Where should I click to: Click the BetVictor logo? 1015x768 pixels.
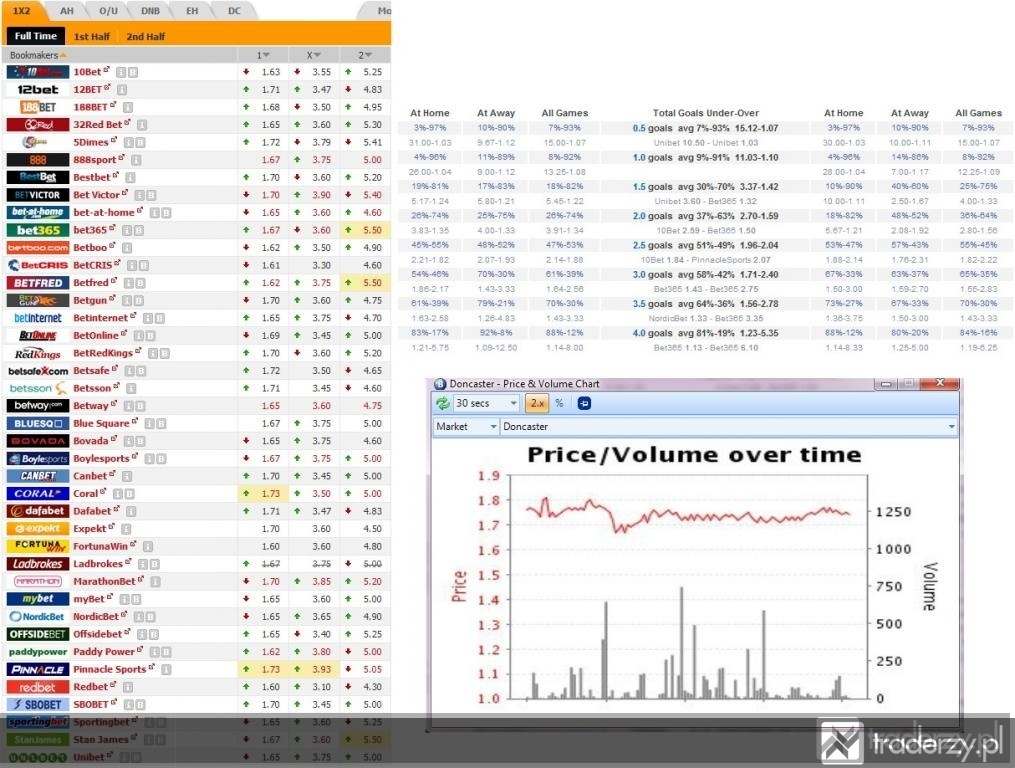click(38, 195)
